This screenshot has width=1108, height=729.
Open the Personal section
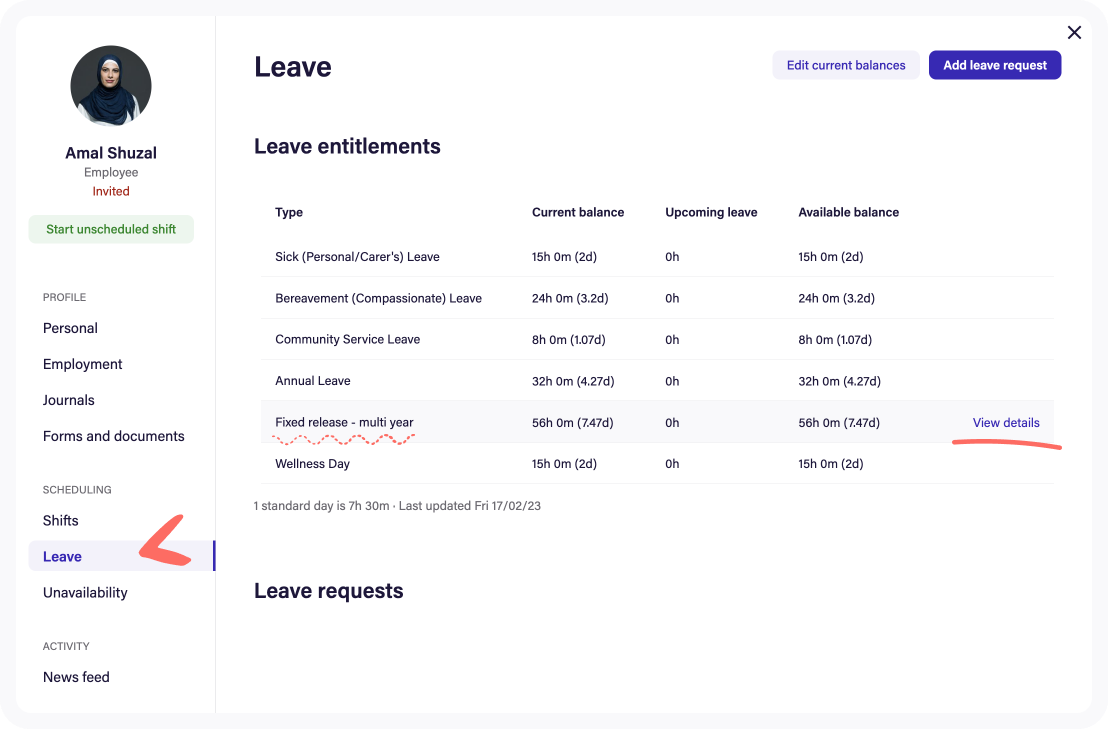click(70, 328)
